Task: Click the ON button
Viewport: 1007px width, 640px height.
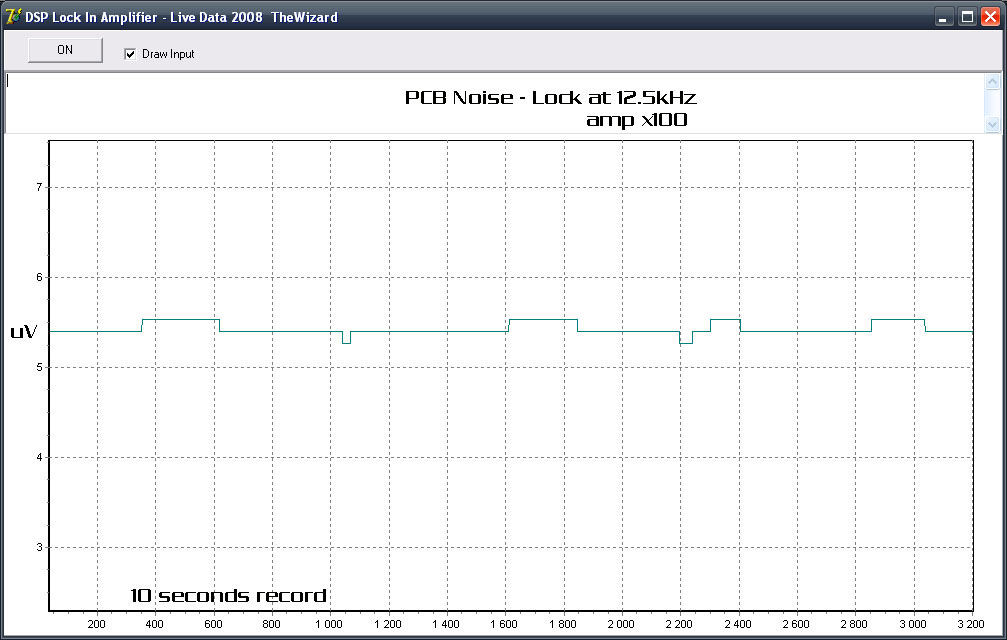Action: tap(65, 50)
